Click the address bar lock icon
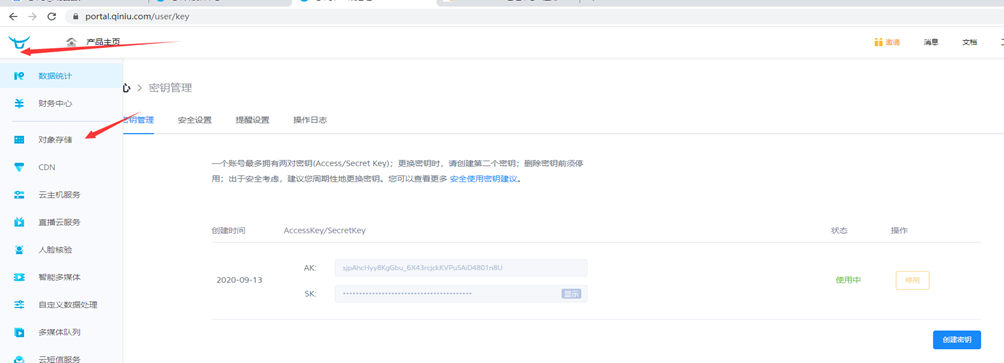Image resolution: width=1004 pixels, height=363 pixels. 76,17
